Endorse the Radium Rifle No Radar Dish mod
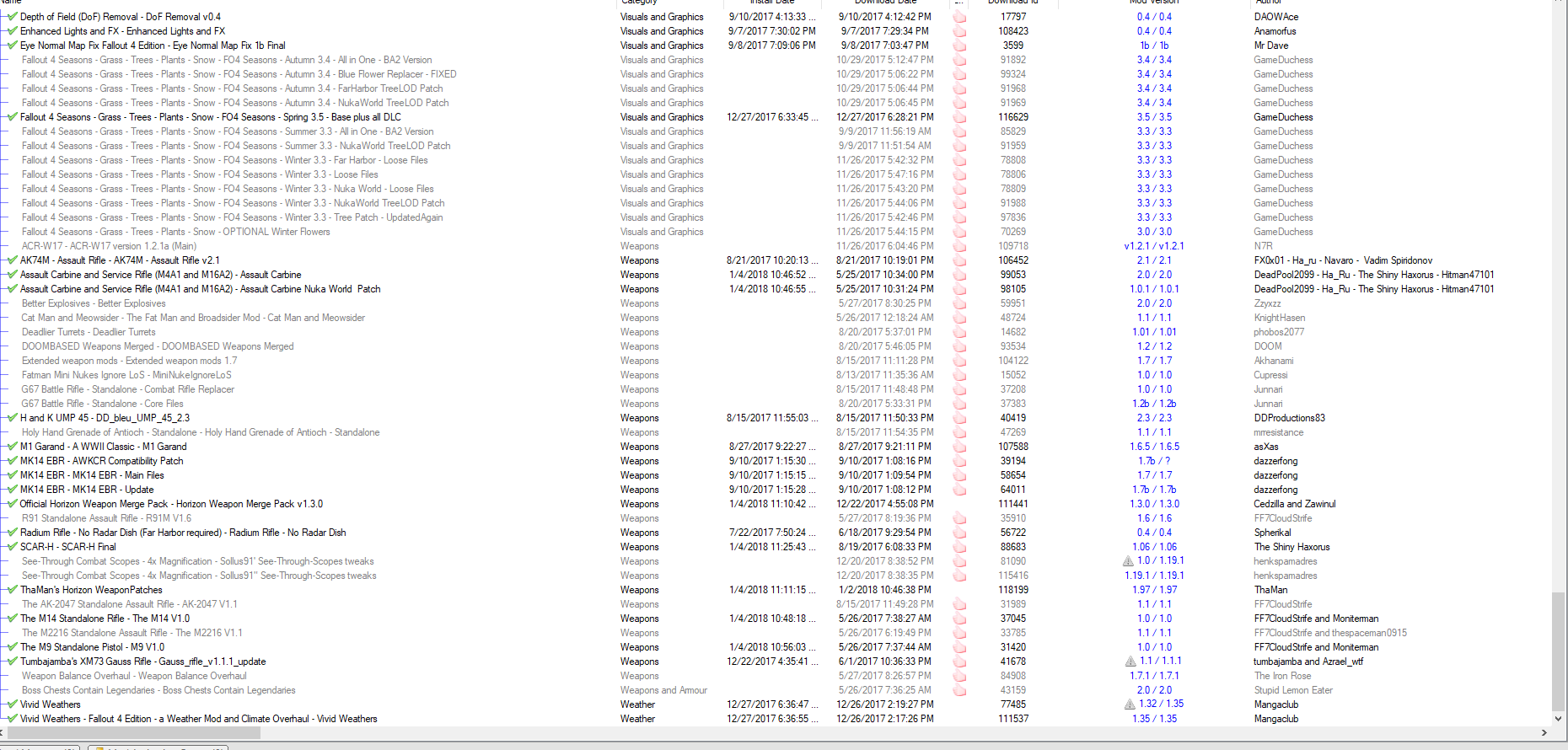Image resolution: width=1568 pixels, height=750 pixels. click(959, 533)
